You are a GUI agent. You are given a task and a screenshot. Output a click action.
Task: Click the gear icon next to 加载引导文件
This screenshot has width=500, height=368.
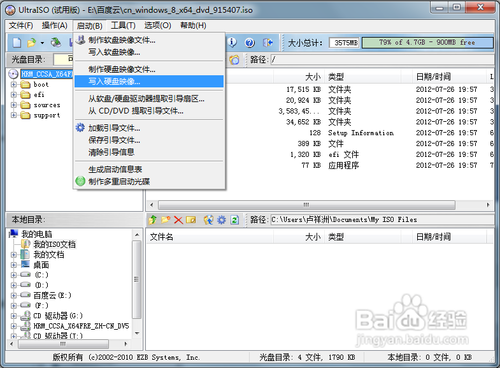[x=80, y=128]
